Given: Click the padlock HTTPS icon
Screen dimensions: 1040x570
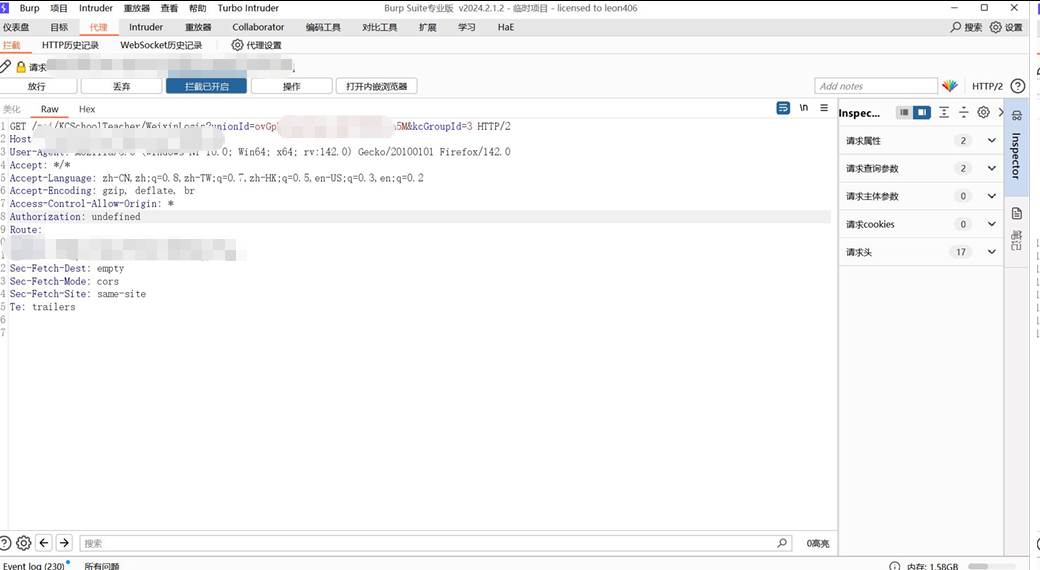Looking at the screenshot, I should pyautogui.click(x=21, y=67).
